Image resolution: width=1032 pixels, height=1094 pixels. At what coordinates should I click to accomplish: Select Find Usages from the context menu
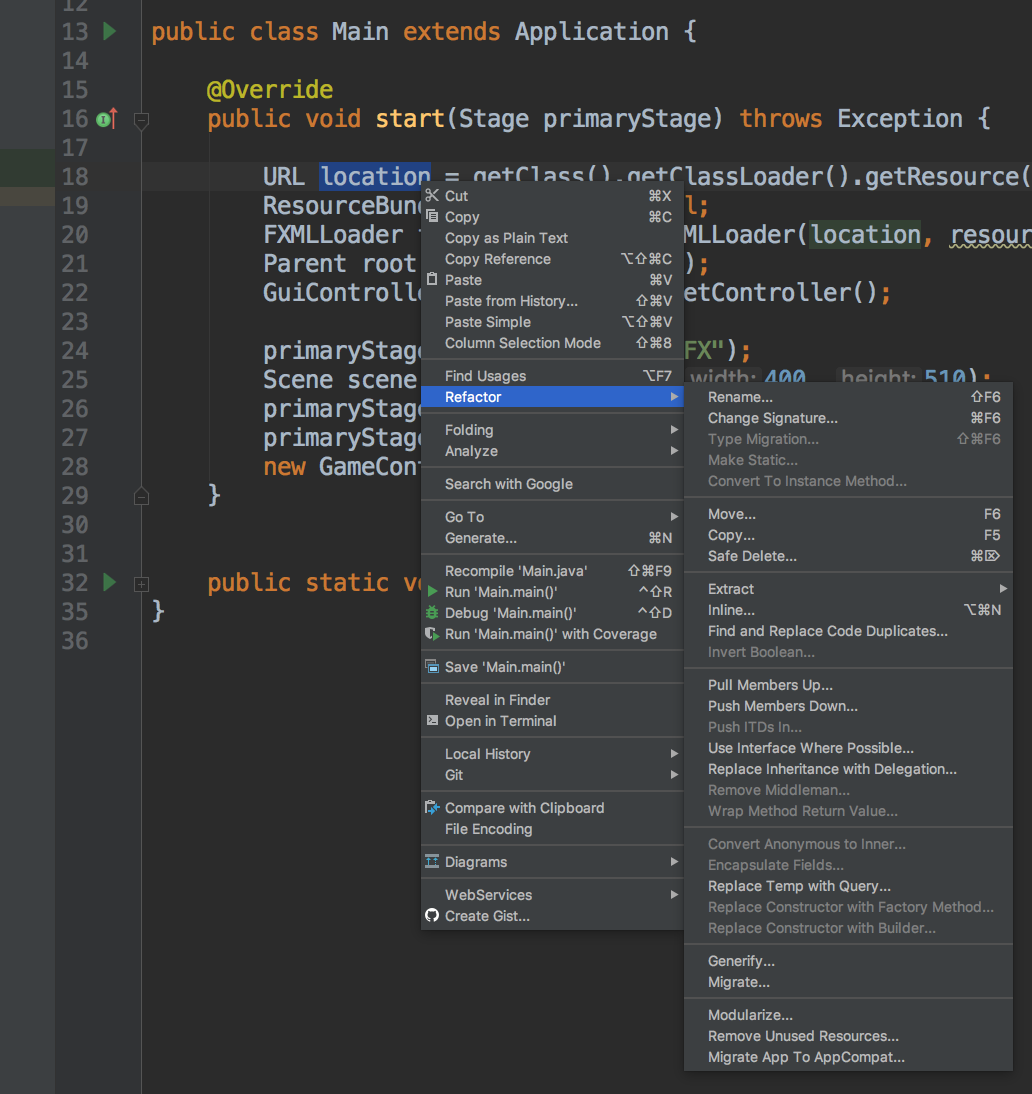(552, 375)
